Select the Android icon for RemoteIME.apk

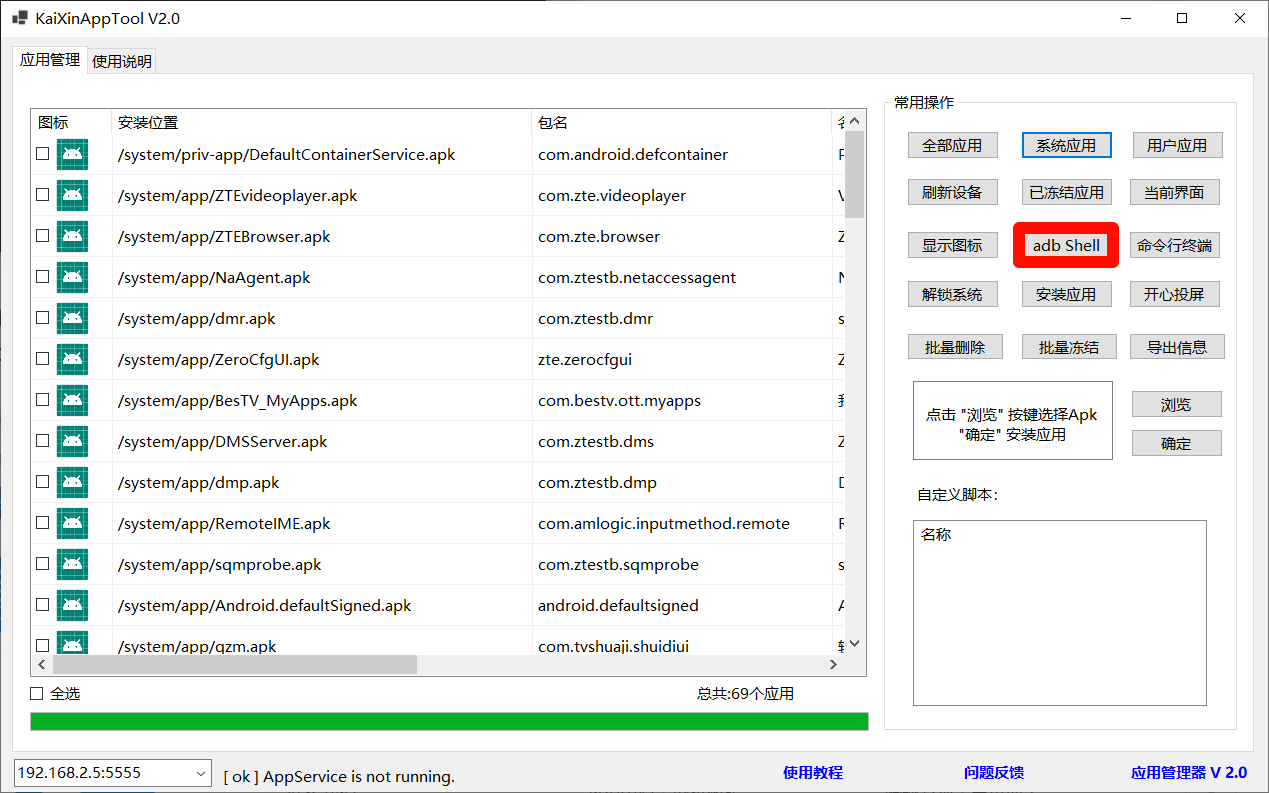pos(71,523)
